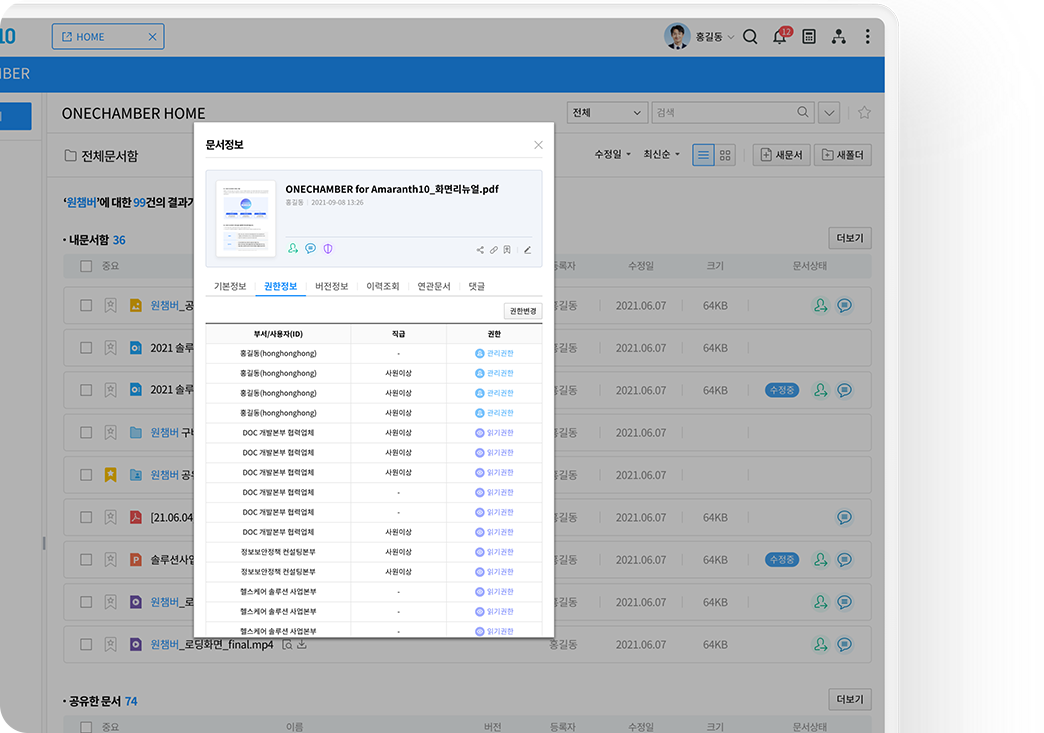Click the purple shield security icon
Screen dimensions: 1044x733
tap(328, 249)
